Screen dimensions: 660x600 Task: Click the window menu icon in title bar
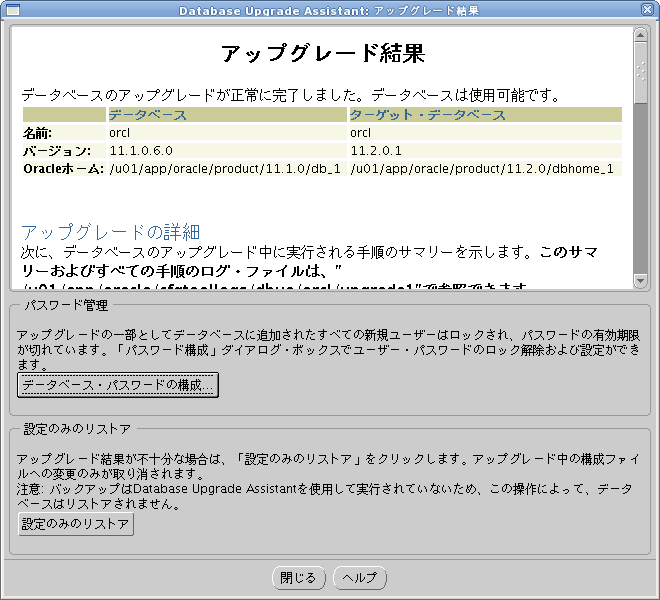point(13,10)
